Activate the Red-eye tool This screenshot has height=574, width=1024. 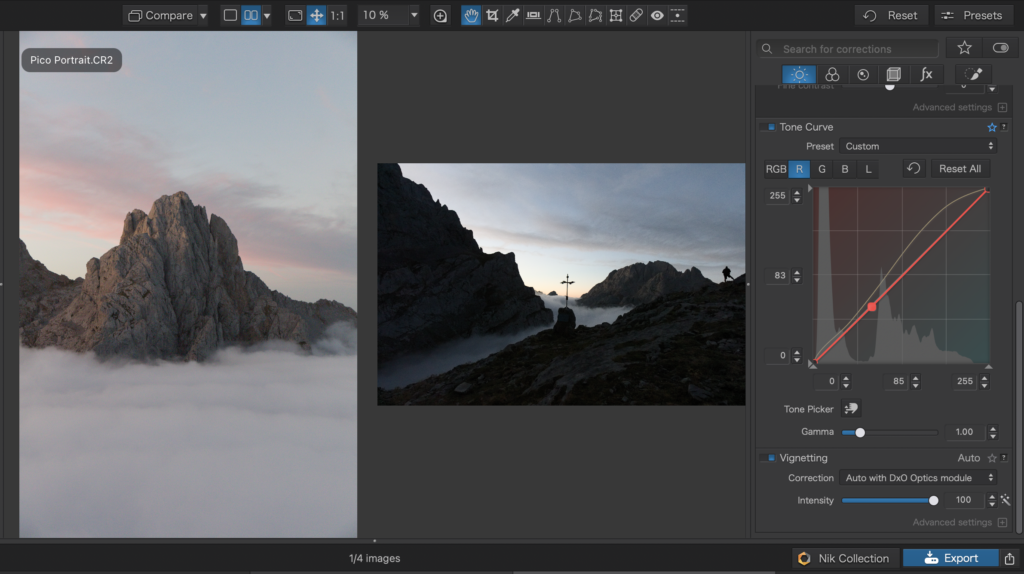657,15
